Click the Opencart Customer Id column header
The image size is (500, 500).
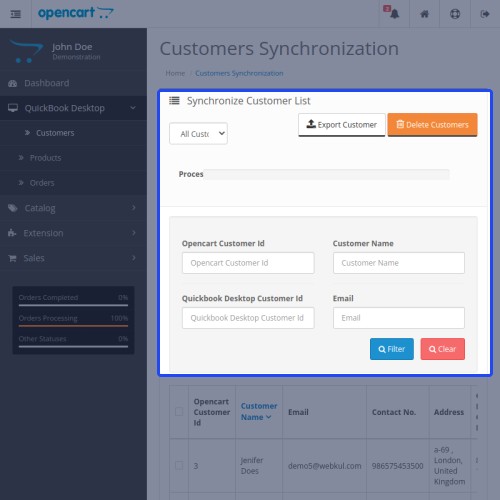212,412
